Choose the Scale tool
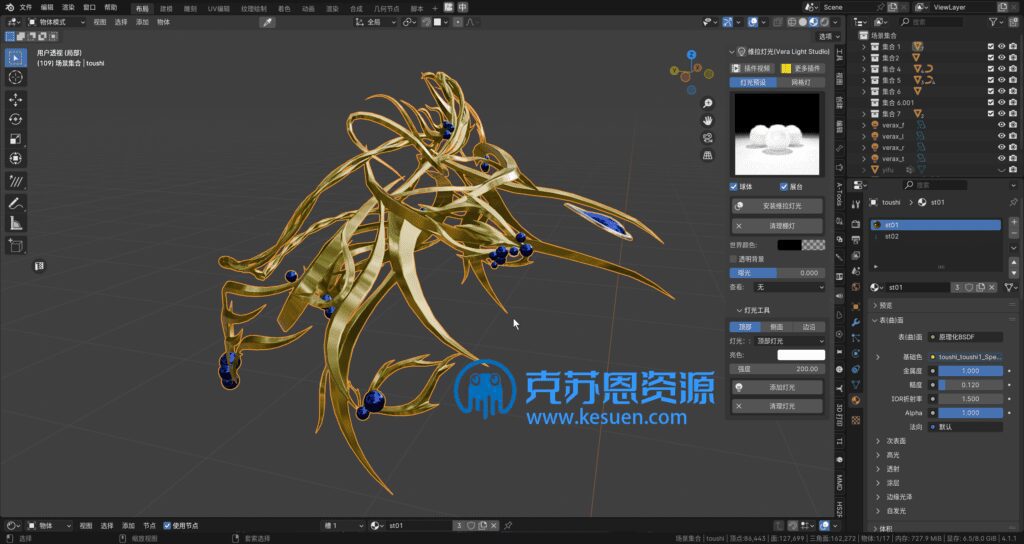Viewport: 1024px width, 544px height. (x=16, y=139)
